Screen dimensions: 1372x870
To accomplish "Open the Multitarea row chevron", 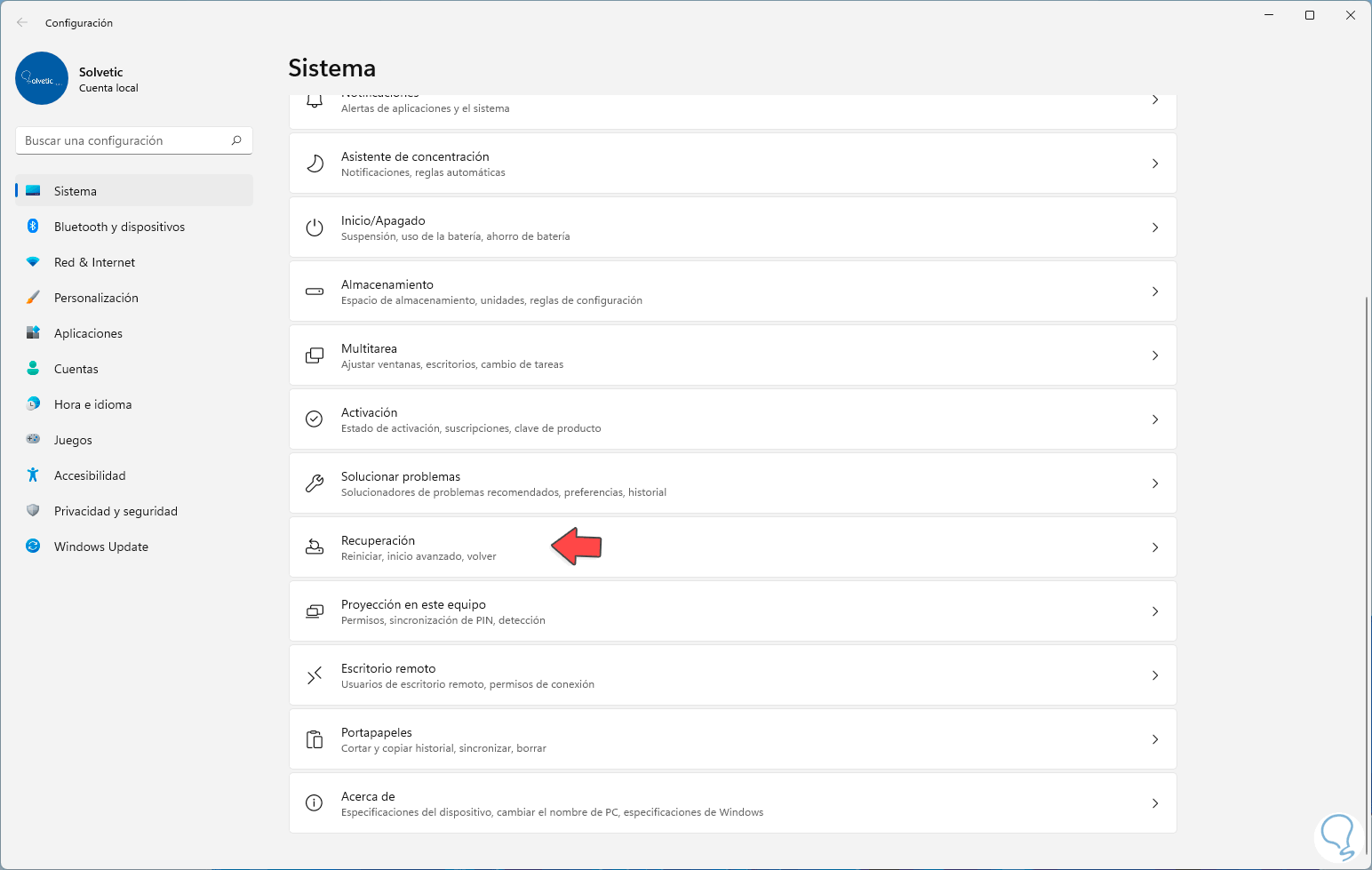I will 1154,355.
